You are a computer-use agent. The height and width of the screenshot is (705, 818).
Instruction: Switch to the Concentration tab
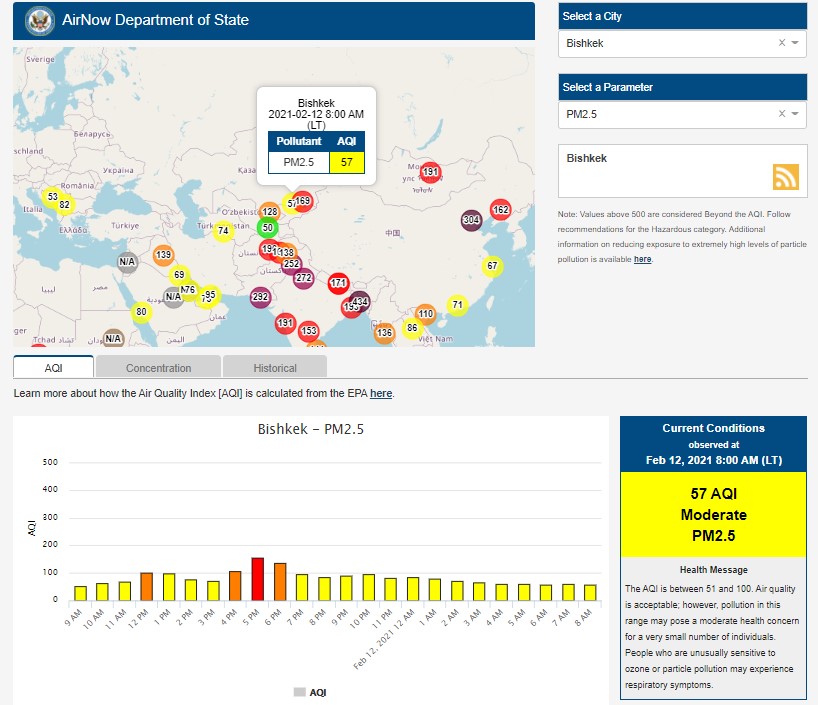pos(158,368)
